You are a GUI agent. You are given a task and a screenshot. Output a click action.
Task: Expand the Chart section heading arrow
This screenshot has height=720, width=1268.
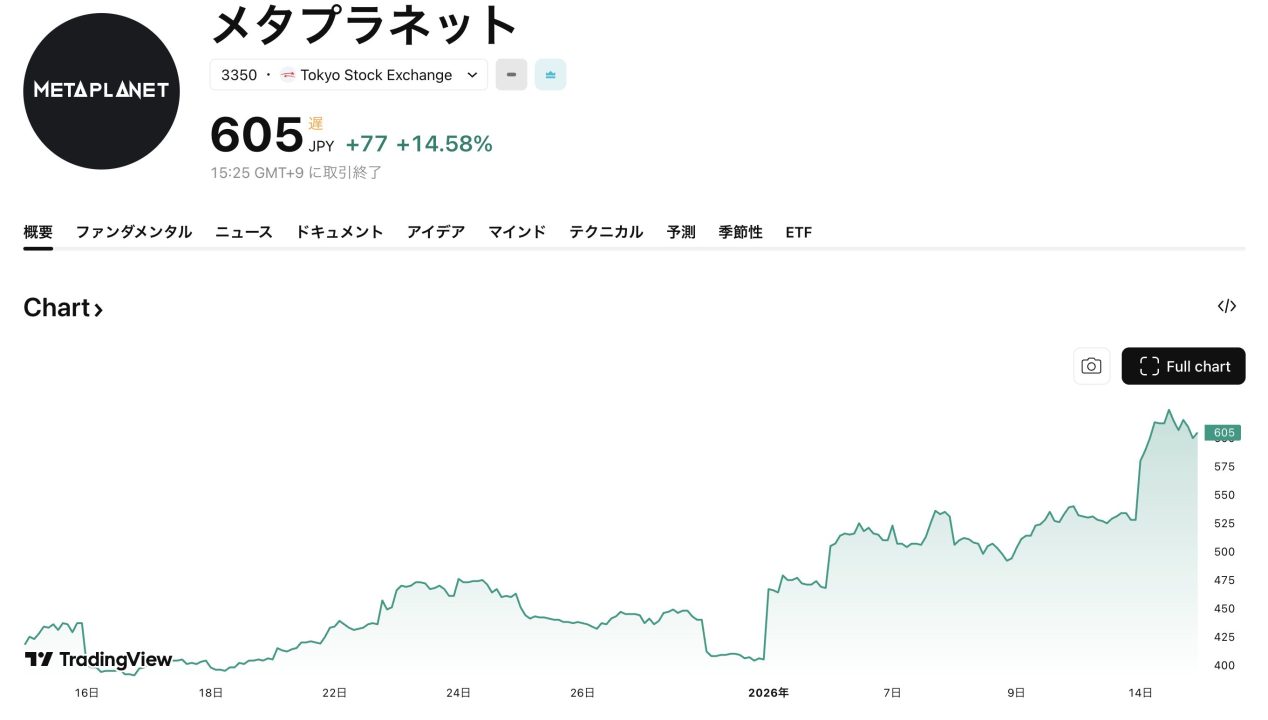coord(98,309)
